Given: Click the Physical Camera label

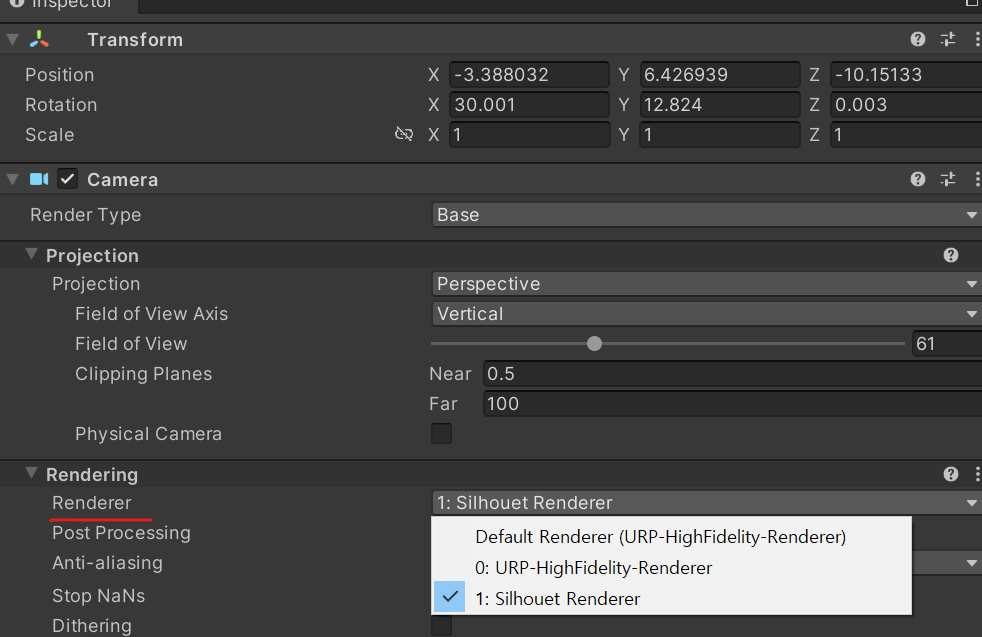Looking at the screenshot, I should pyautogui.click(x=148, y=434).
